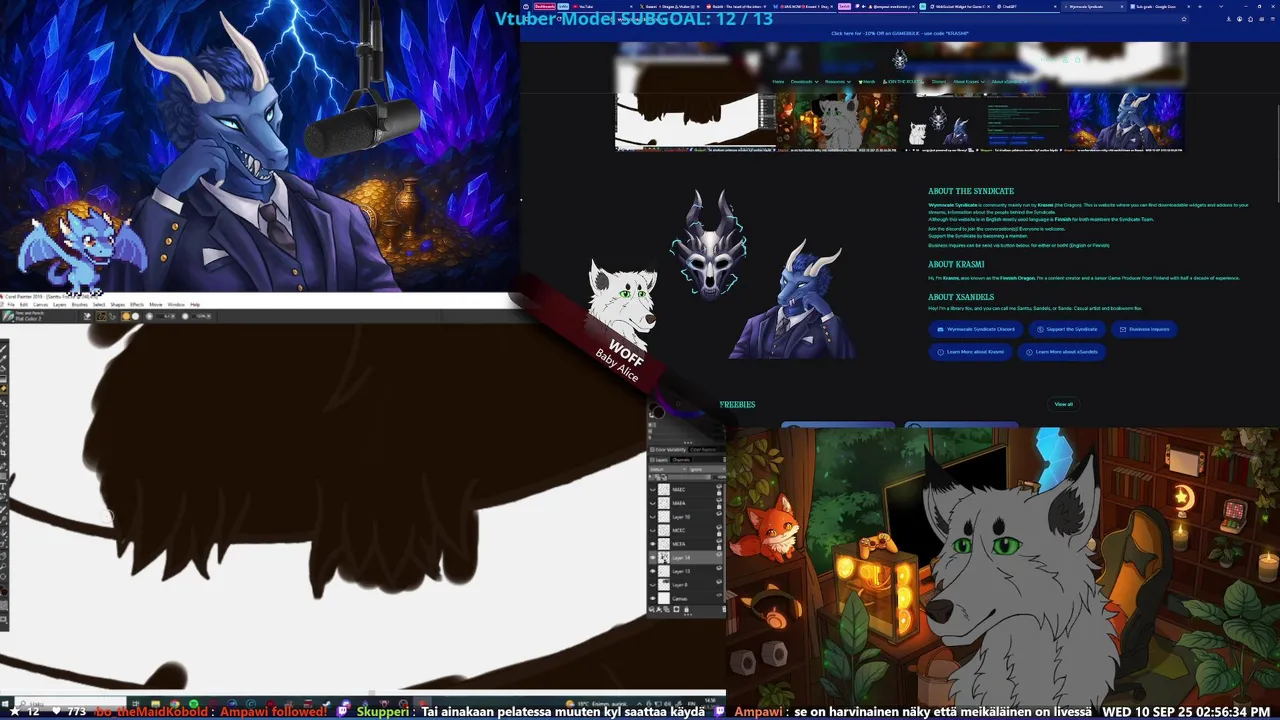
Task: Click the brush opacity icon in property bar
Action: coord(185,316)
